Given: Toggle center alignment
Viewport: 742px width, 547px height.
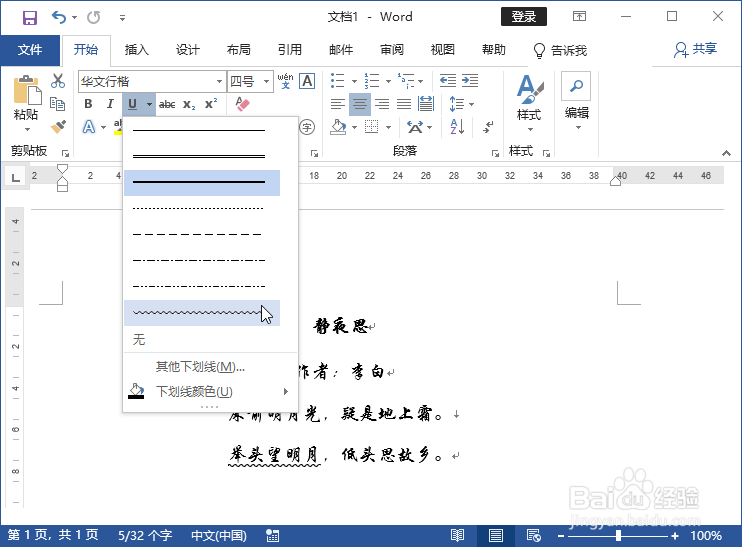Looking at the screenshot, I should (360, 104).
